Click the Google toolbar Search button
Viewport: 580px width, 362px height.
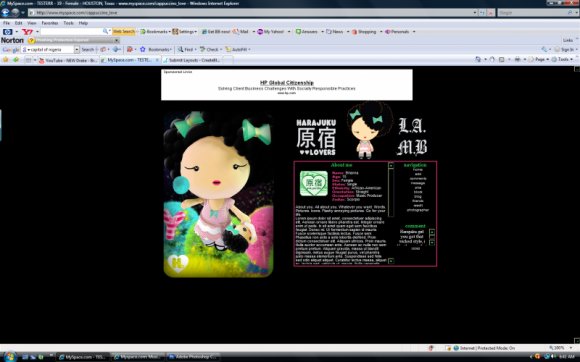(x=87, y=50)
